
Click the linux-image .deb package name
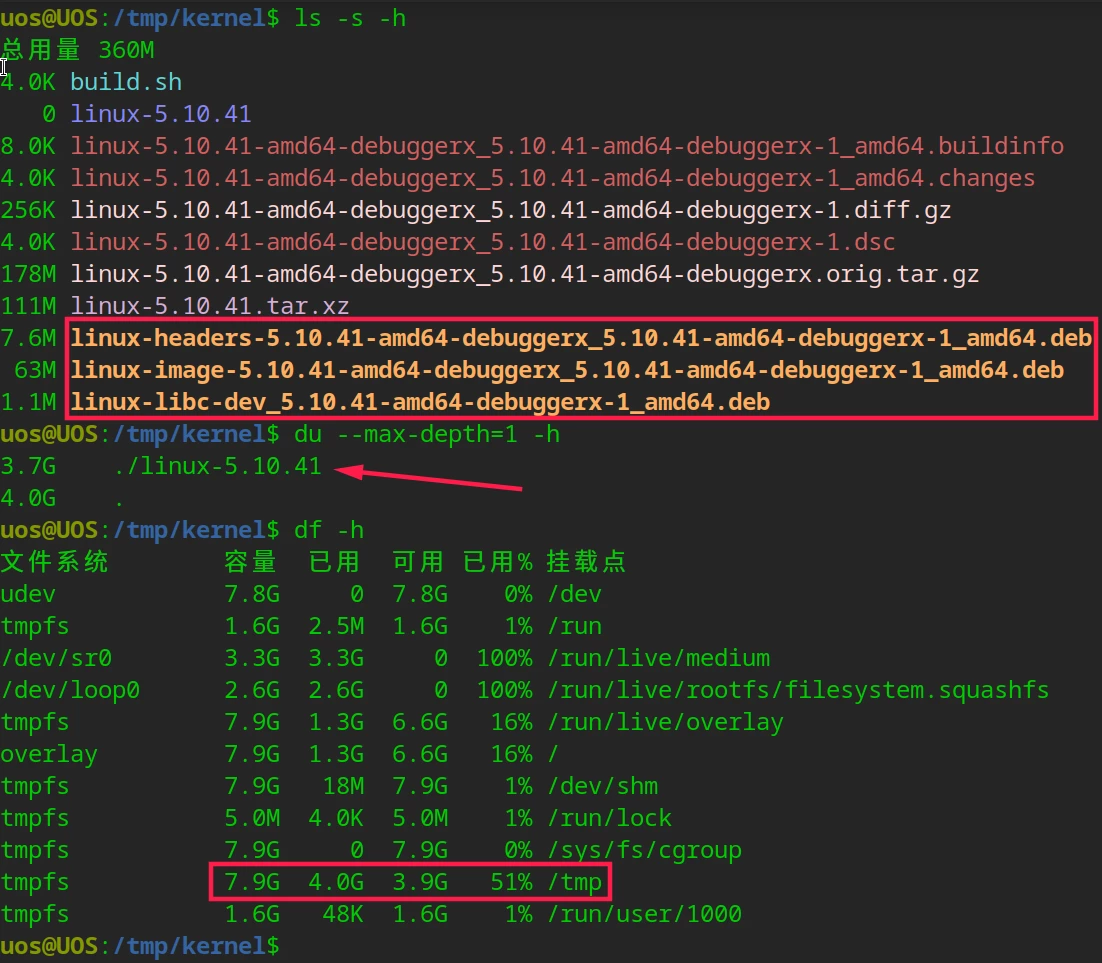point(566,370)
